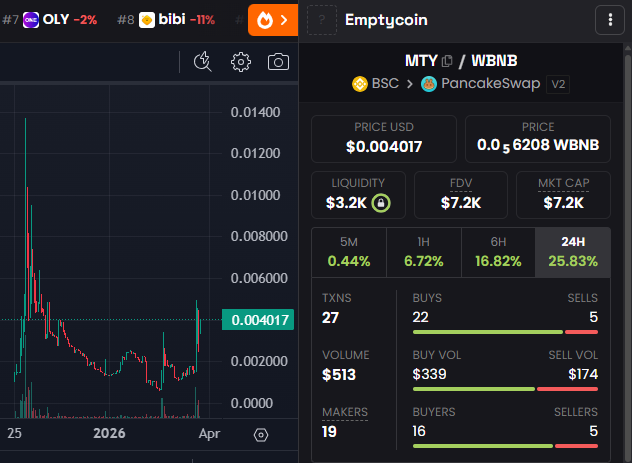
Task: Click the BUY VOL $339 value
Action: tap(429, 374)
